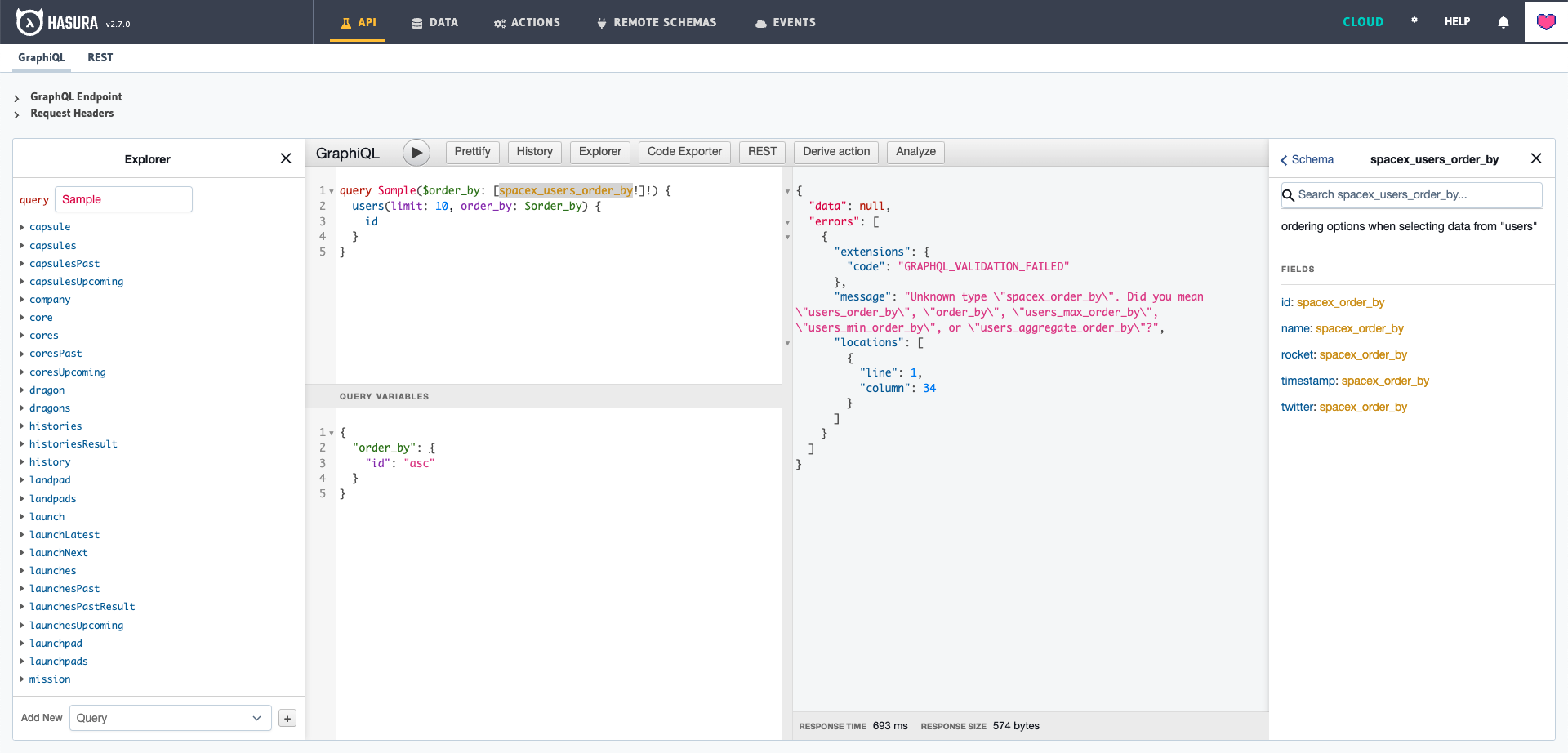Collapse the variables fold arrow on line 1
The image size is (1568, 753).
pos(332,433)
